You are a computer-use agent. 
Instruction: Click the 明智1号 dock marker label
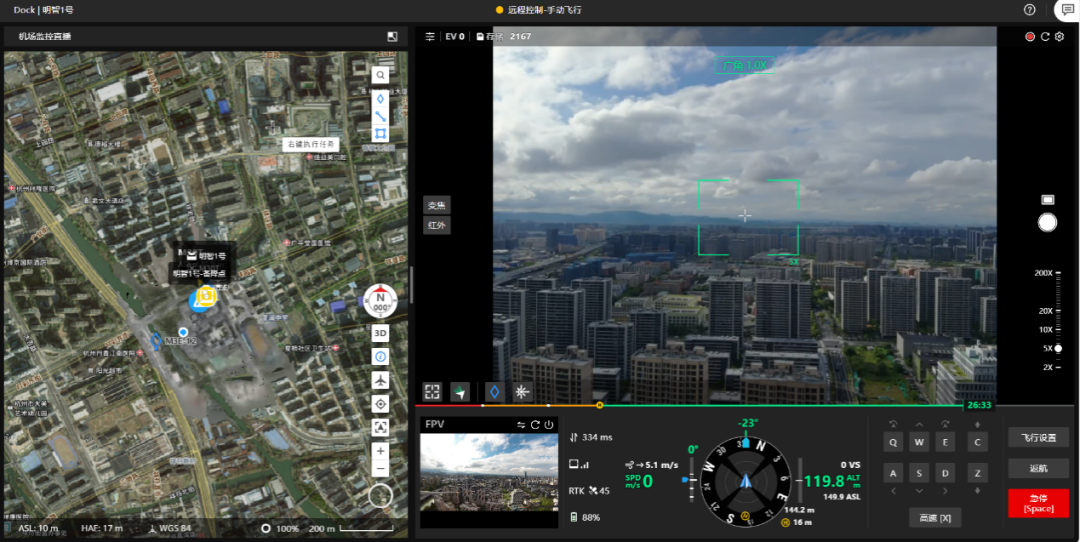point(207,256)
